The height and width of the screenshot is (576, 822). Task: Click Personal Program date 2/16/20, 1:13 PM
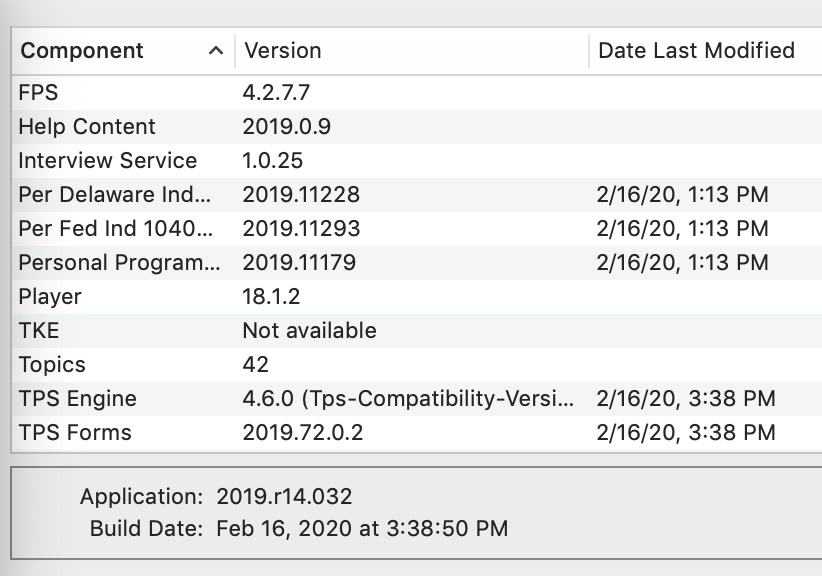click(x=683, y=263)
